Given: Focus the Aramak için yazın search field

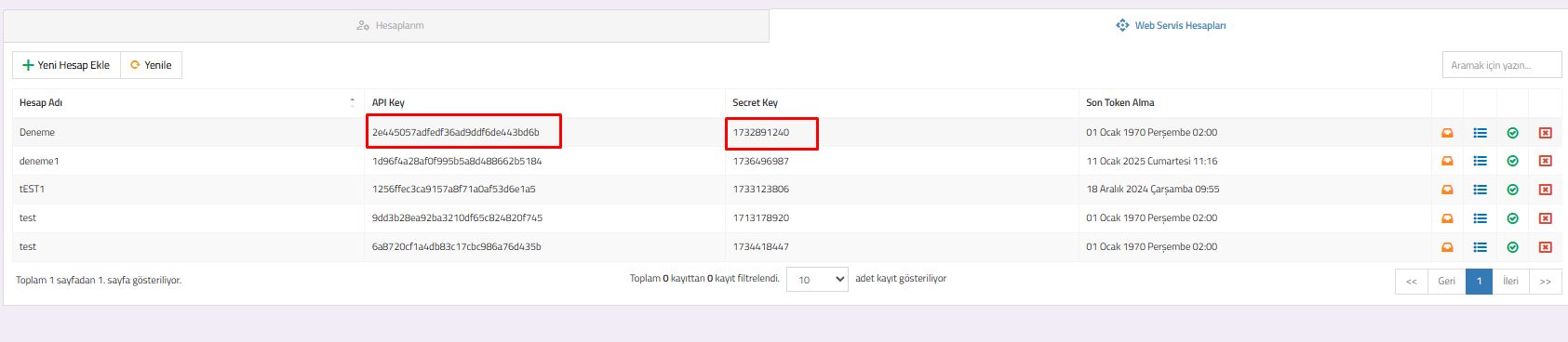Looking at the screenshot, I should coord(1502,65).
